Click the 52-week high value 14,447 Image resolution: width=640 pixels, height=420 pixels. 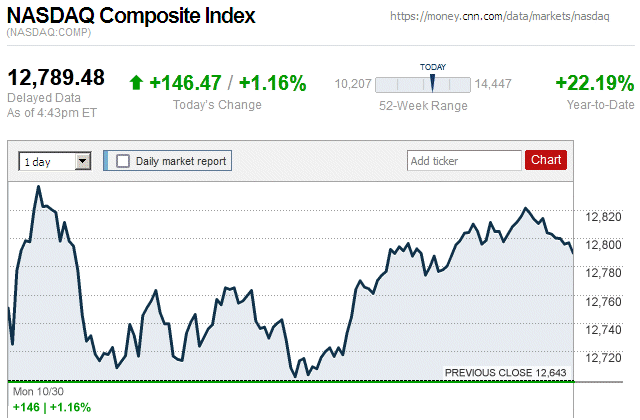click(x=493, y=84)
